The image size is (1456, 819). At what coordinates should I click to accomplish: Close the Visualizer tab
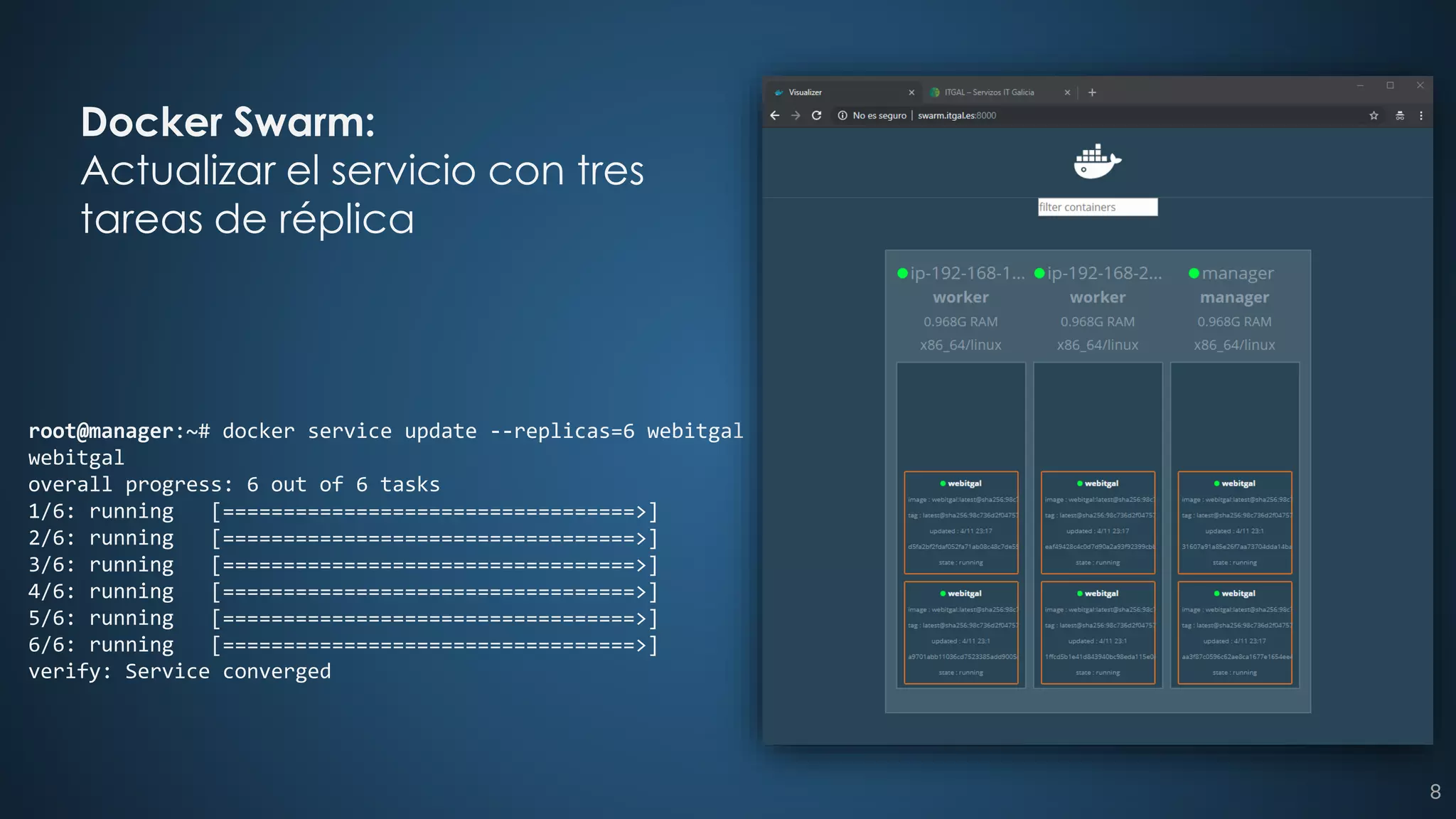pos(911,92)
